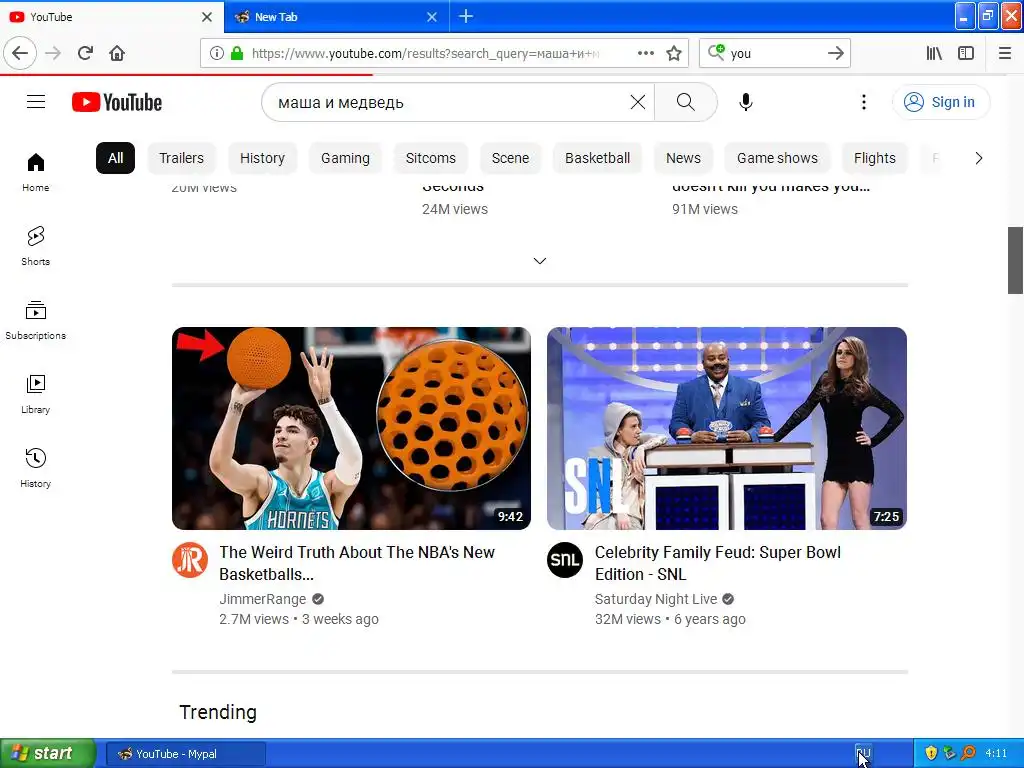Screen dimensions: 1024x768
Task: Click the Sign in button
Action: pos(940,102)
